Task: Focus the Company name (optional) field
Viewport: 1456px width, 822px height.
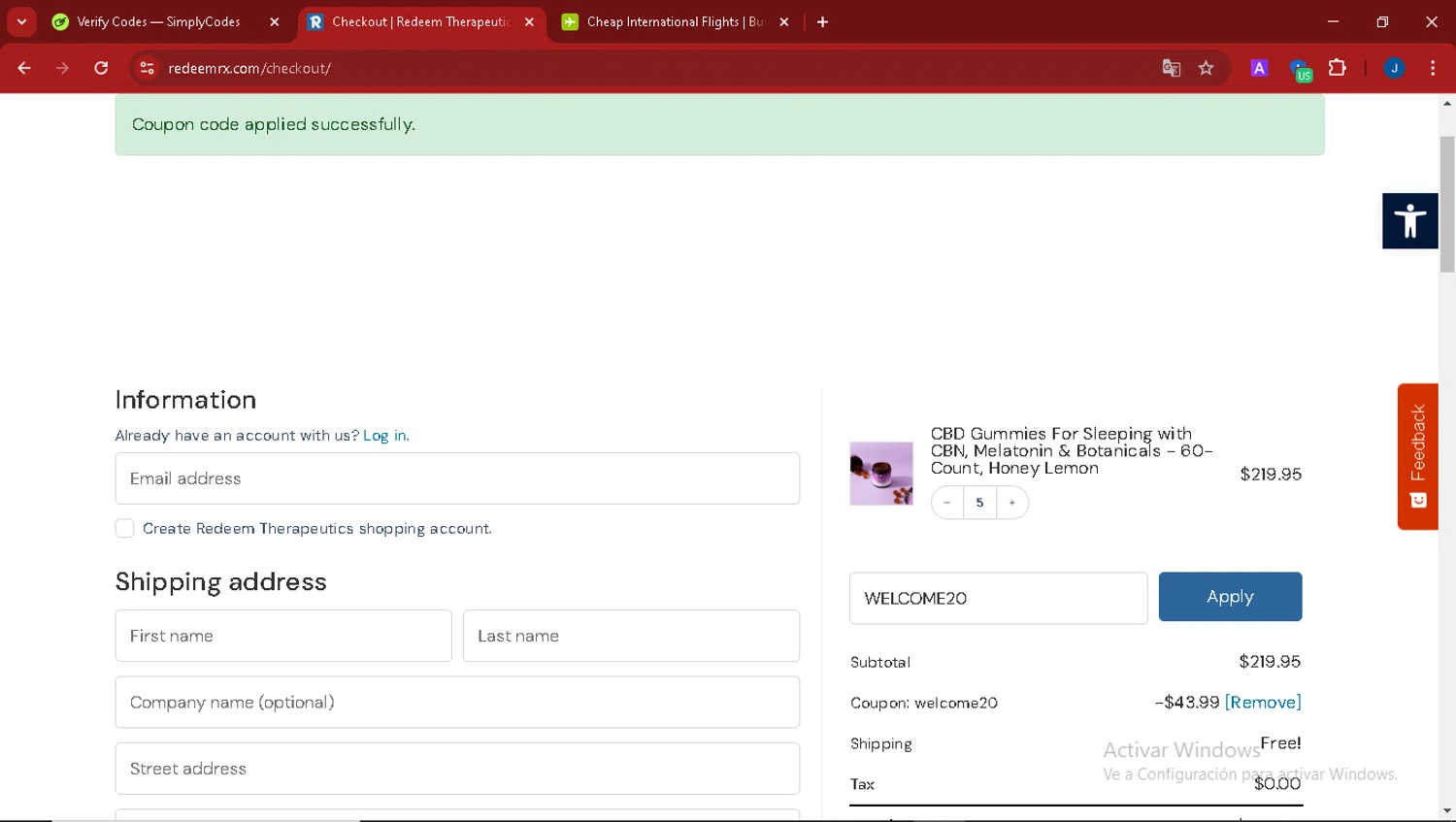Action: [457, 702]
